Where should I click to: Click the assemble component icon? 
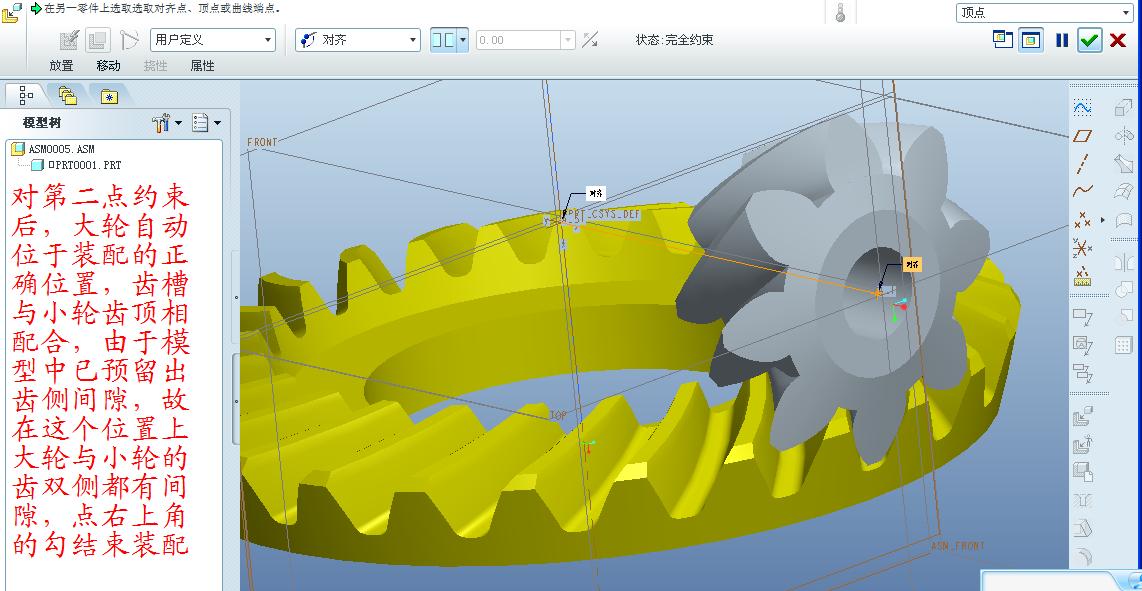[1082, 417]
